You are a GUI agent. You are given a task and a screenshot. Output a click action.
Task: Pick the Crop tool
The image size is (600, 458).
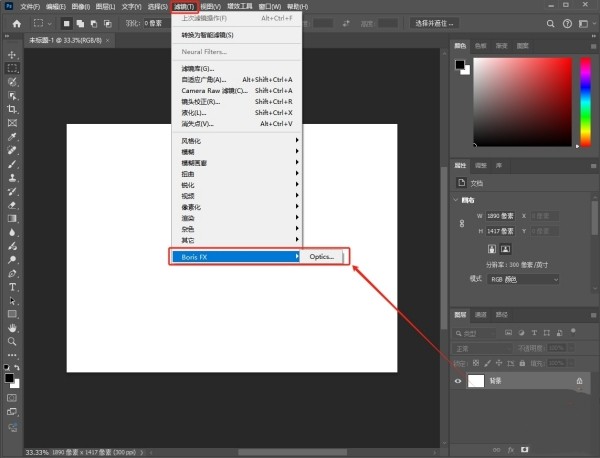pos(12,109)
